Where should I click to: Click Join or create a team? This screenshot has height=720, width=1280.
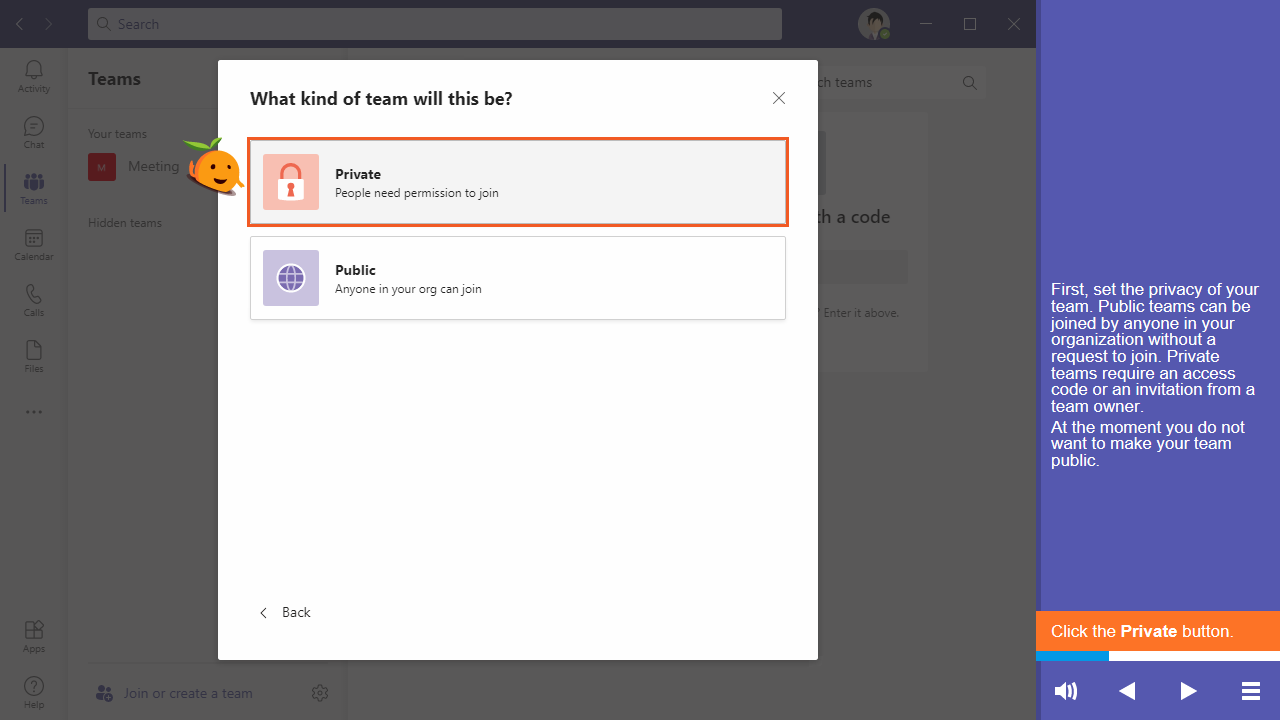tap(175, 693)
